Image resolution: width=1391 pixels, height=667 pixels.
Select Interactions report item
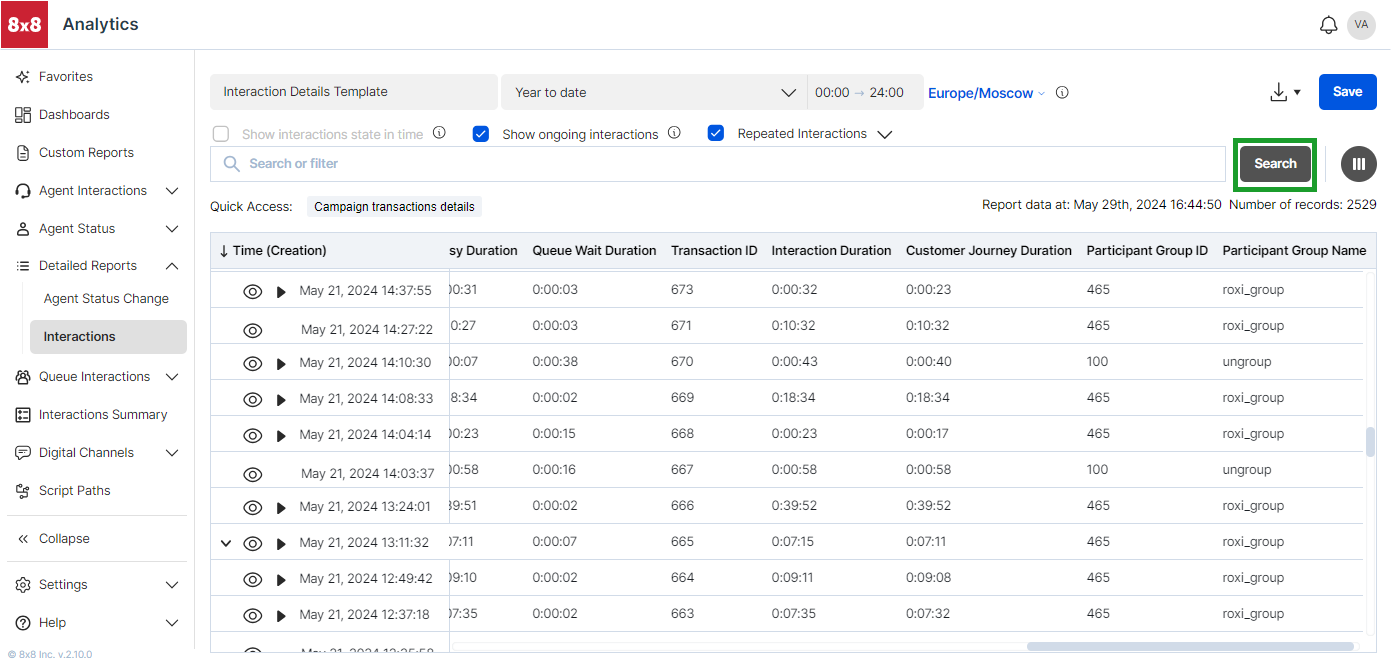coord(108,337)
